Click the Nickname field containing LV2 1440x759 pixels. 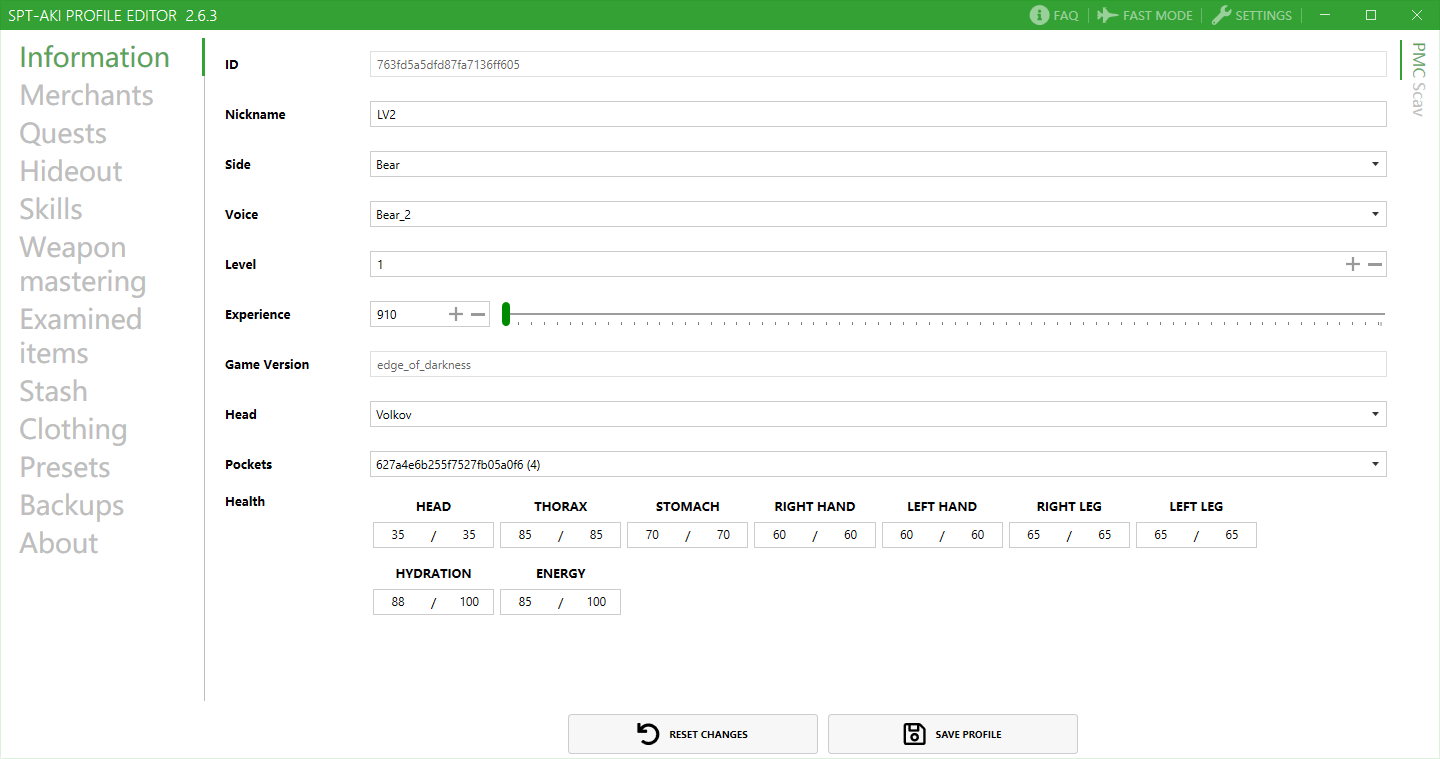point(877,114)
